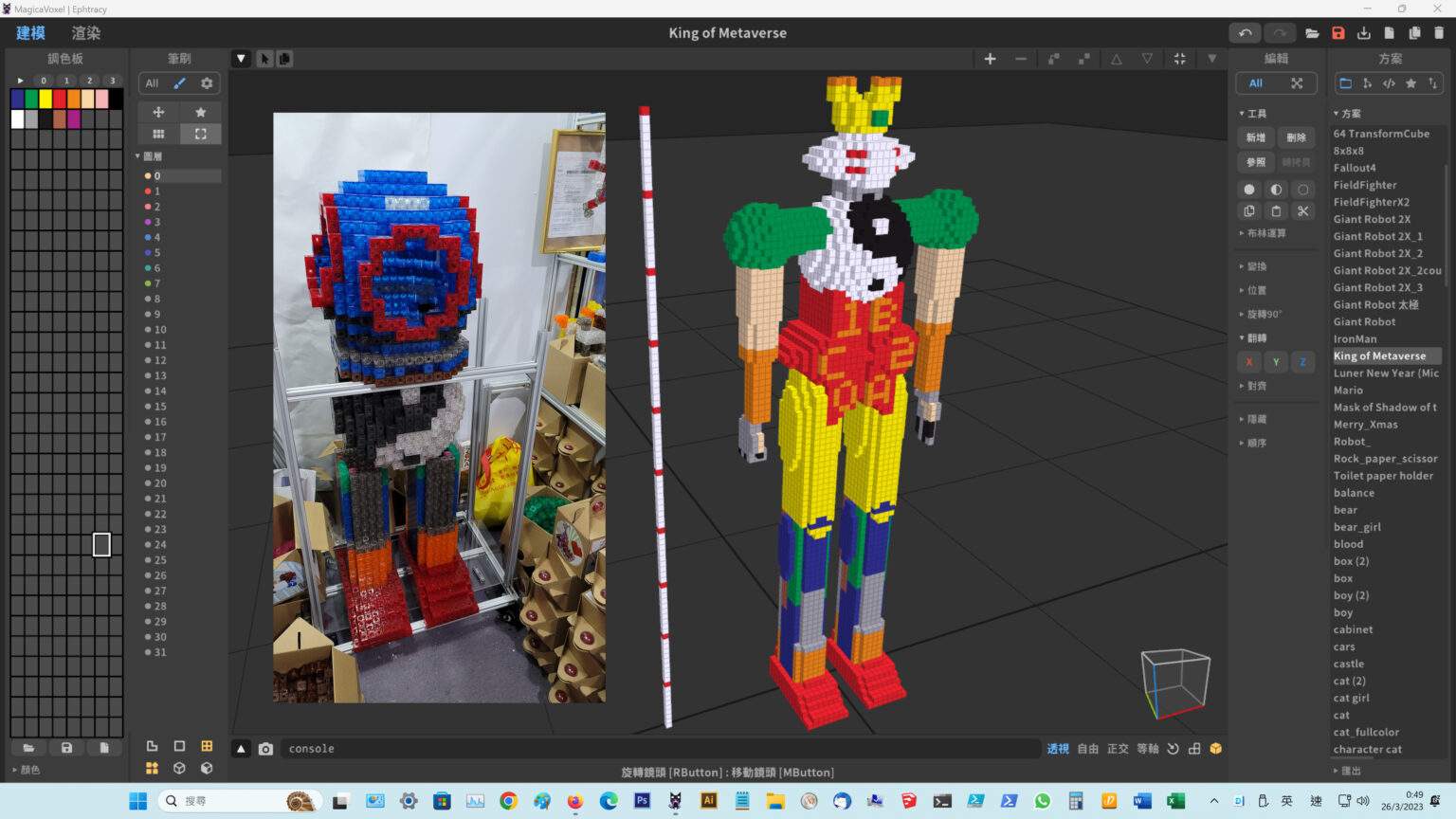Screen dimensions: 1456x819
Task: Click the 新增 add button
Action: (x=1256, y=137)
